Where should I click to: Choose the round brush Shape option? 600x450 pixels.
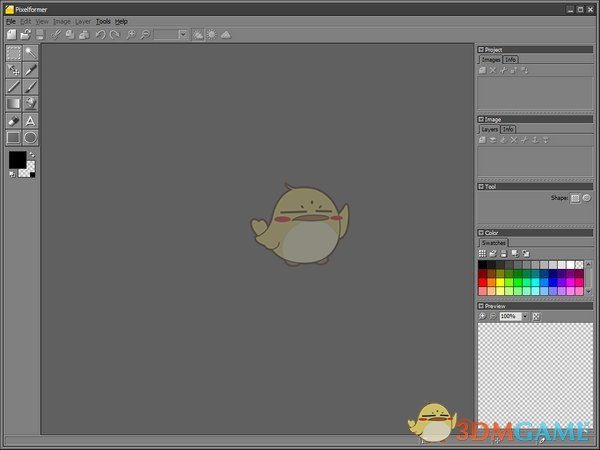pyautogui.click(x=586, y=198)
